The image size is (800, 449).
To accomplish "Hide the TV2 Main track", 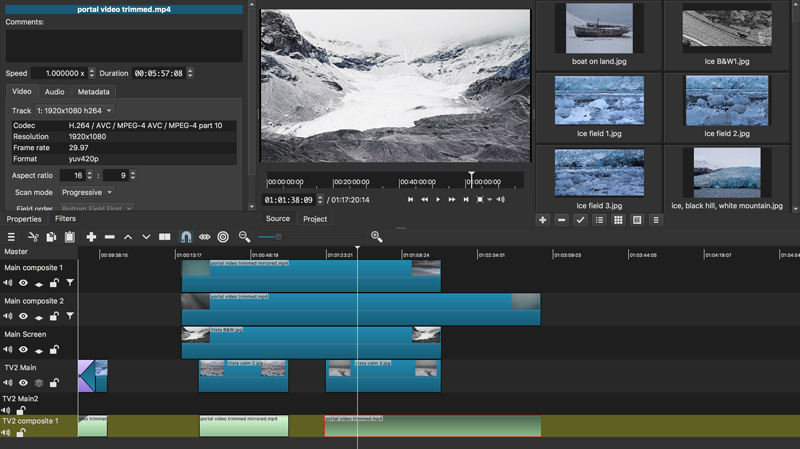I will (23, 383).
